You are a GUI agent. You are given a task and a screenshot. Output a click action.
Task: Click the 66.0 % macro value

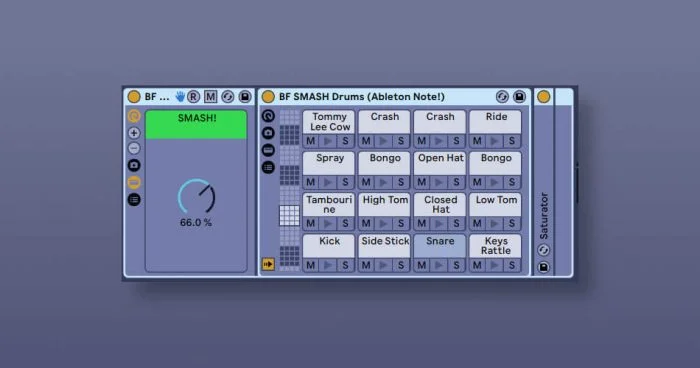point(196,222)
